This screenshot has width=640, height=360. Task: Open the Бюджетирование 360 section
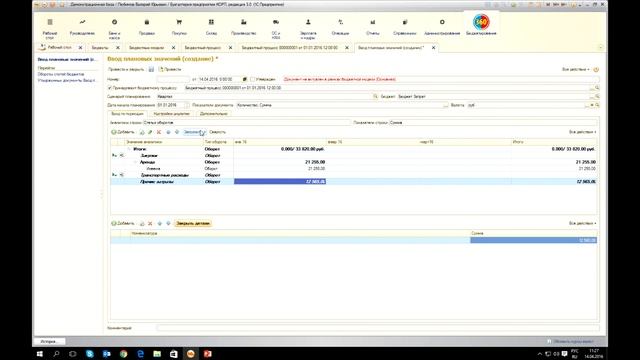click(481, 24)
